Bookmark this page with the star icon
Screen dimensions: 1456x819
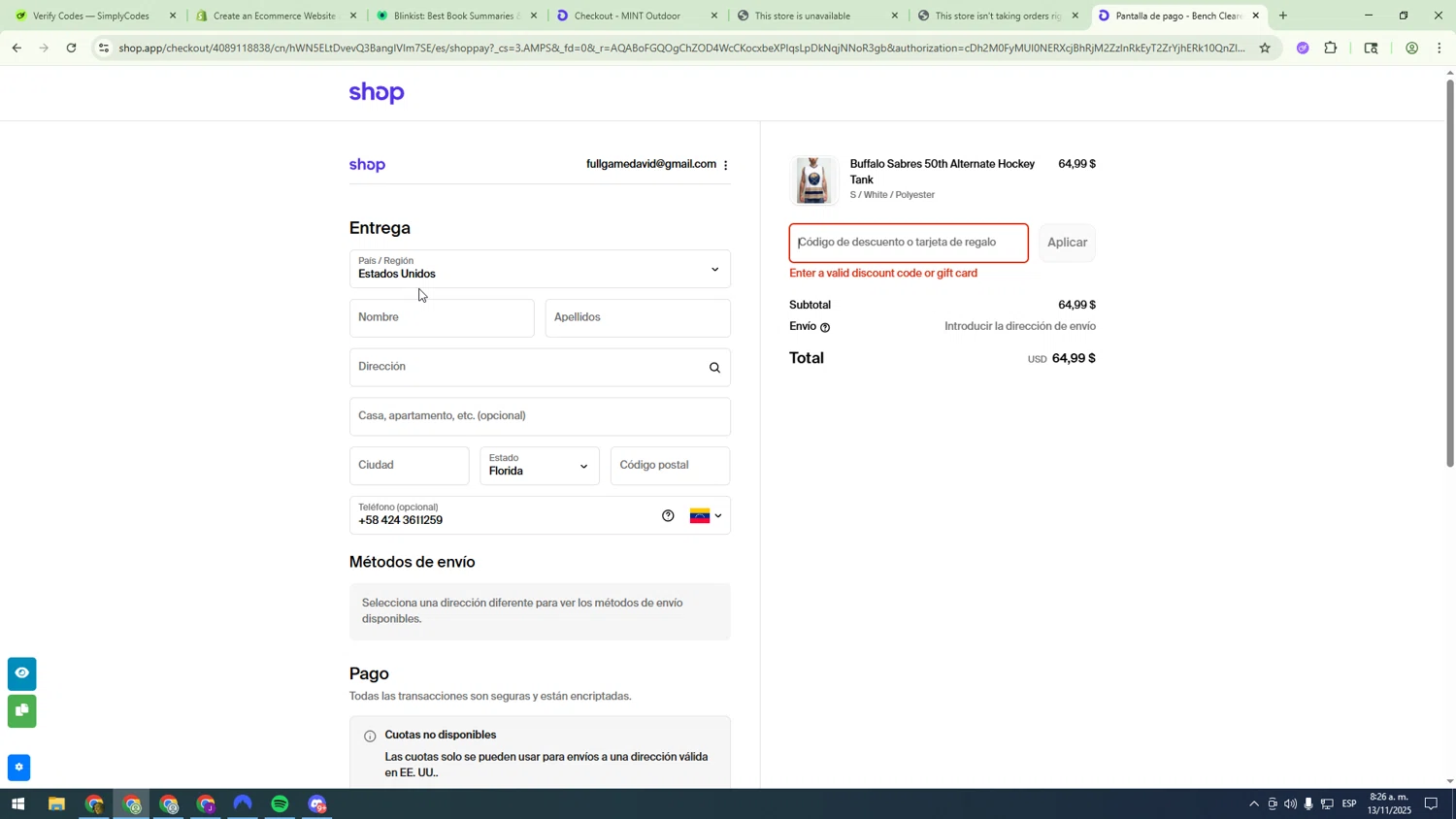tap(1264, 48)
